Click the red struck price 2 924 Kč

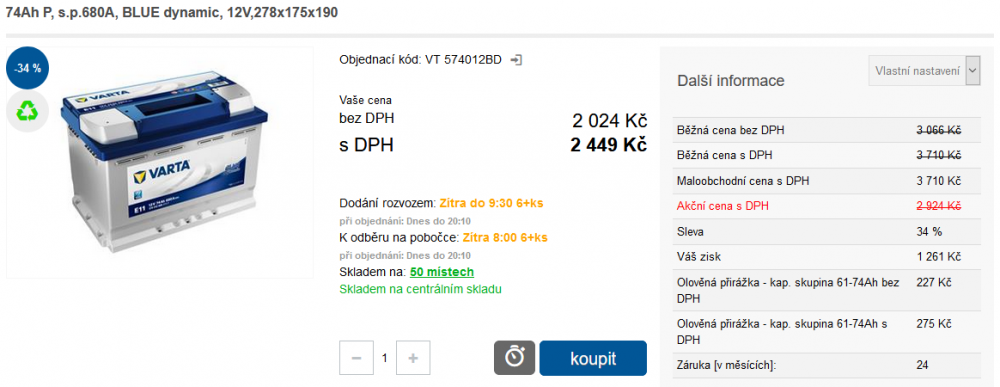[x=939, y=206]
